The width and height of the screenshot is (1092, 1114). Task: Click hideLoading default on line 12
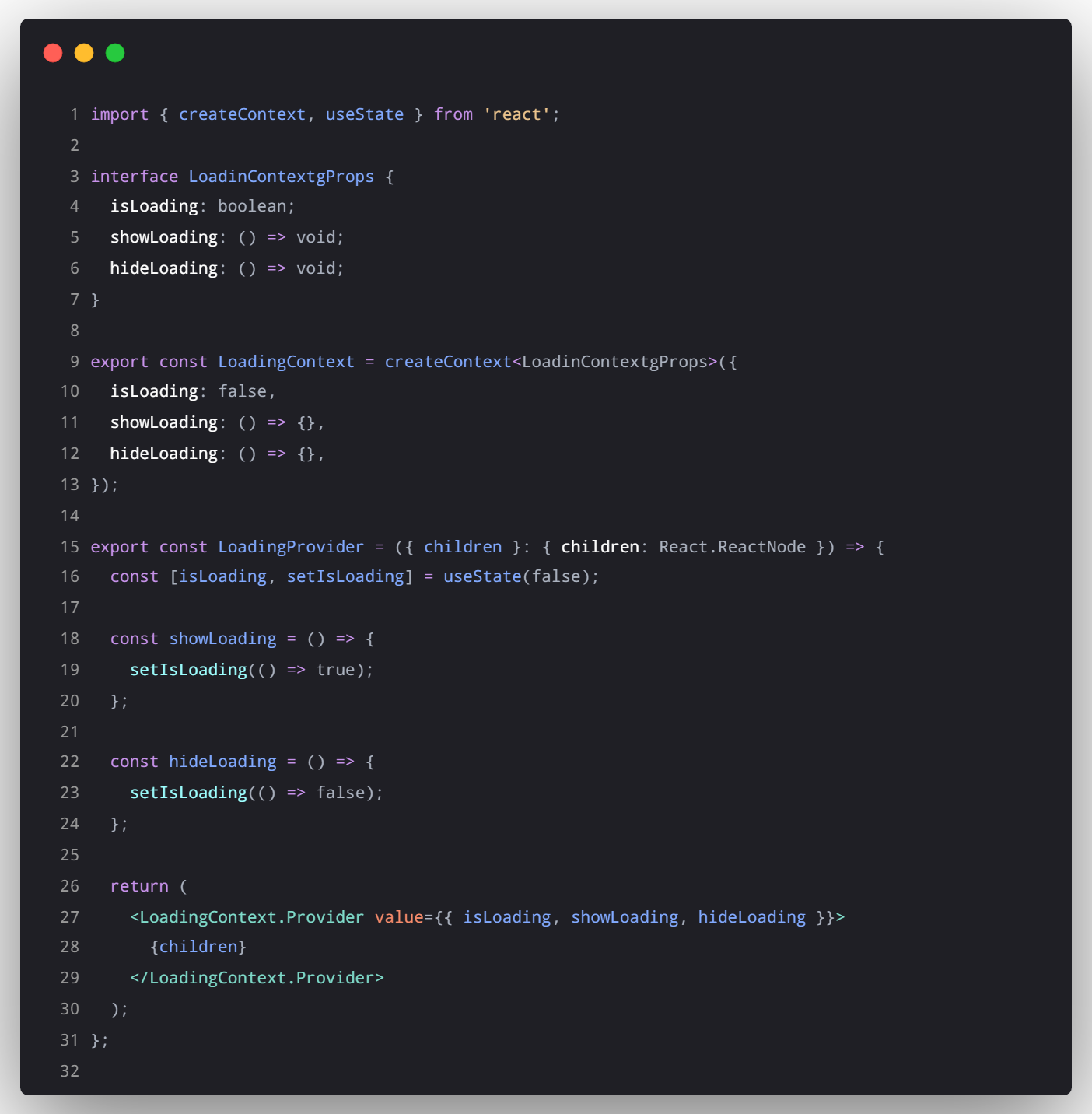(163, 454)
